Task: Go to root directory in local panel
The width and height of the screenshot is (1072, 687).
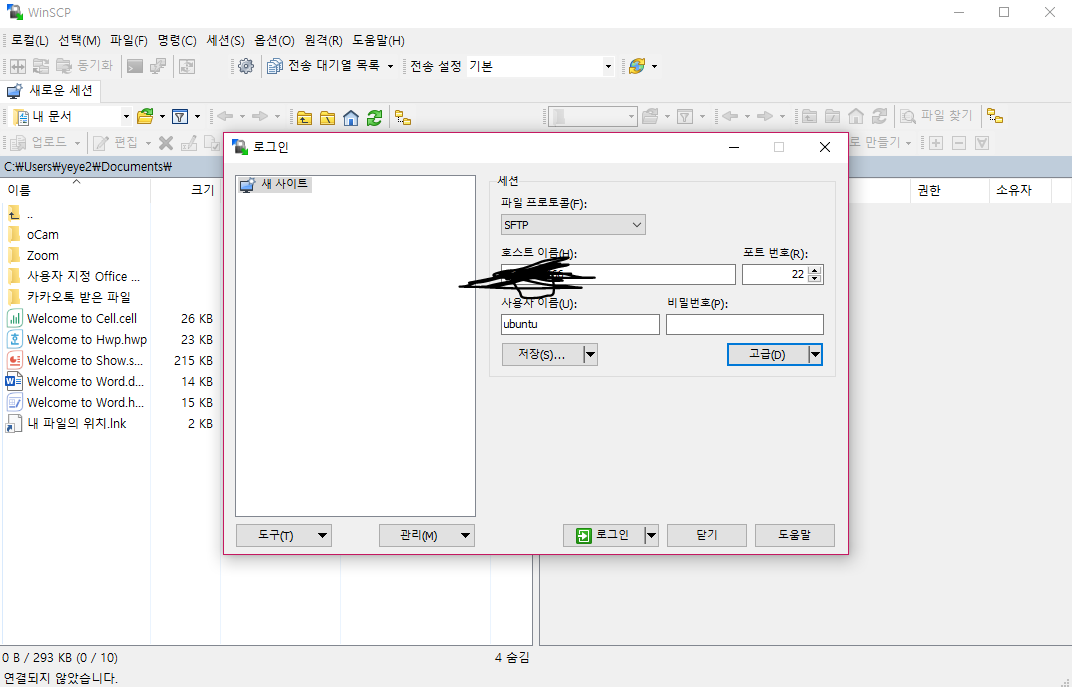Action: [327, 118]
